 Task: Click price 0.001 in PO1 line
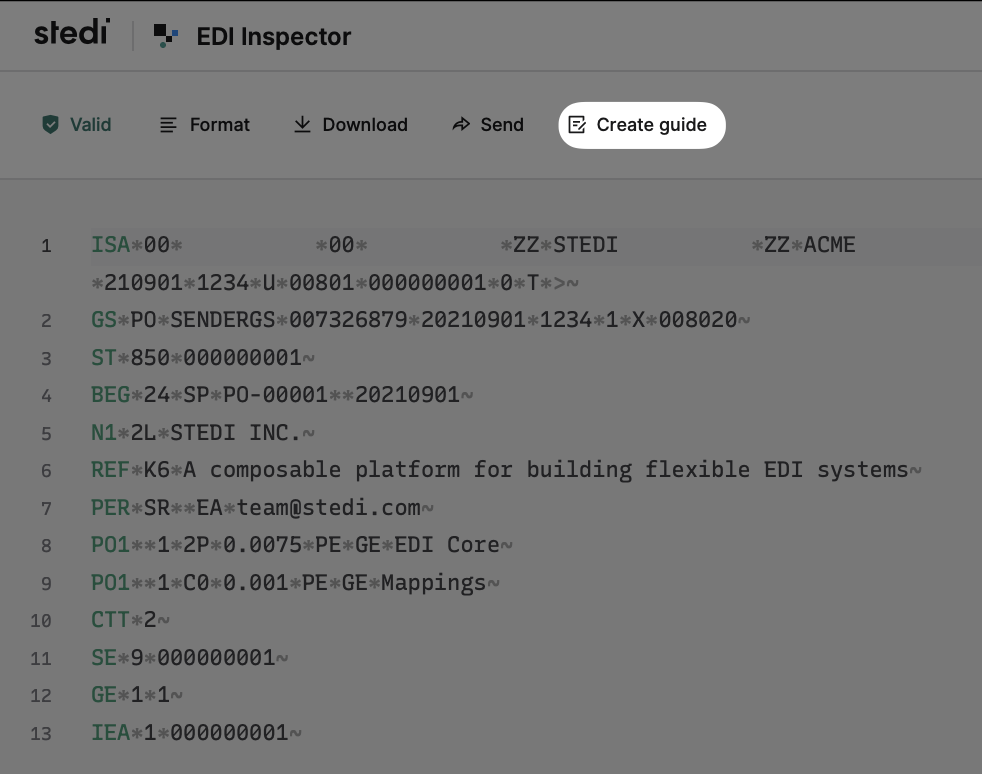click(x=256, y=583)
